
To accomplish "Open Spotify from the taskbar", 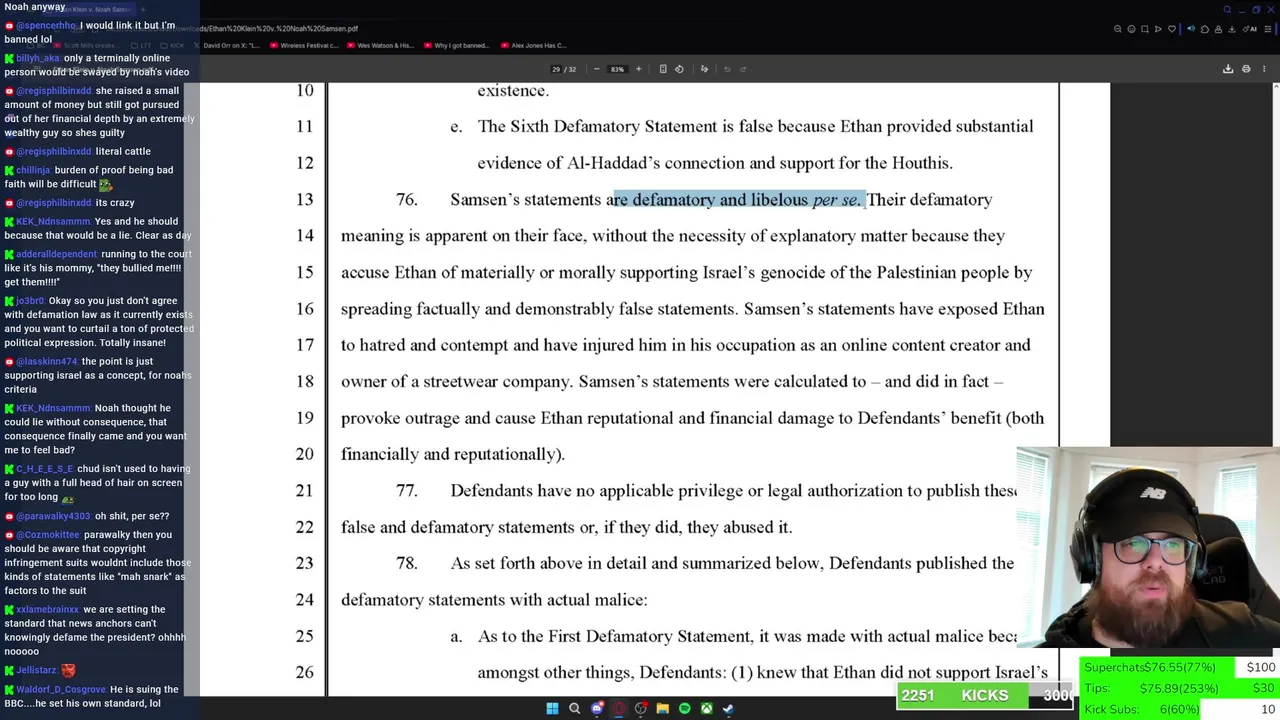I will click(x=684, y=709).
